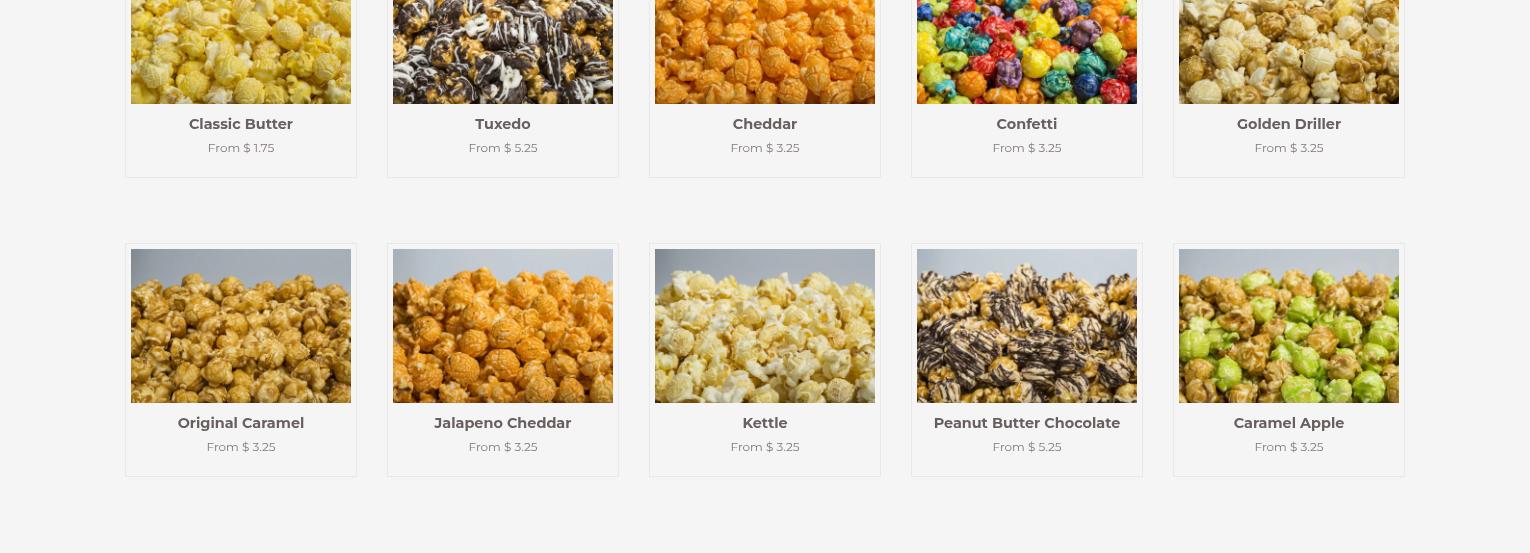The height and width of the screenshot is (553, 1530).
Task: Open the Golden Driller title link
Action: point(1289,124)
